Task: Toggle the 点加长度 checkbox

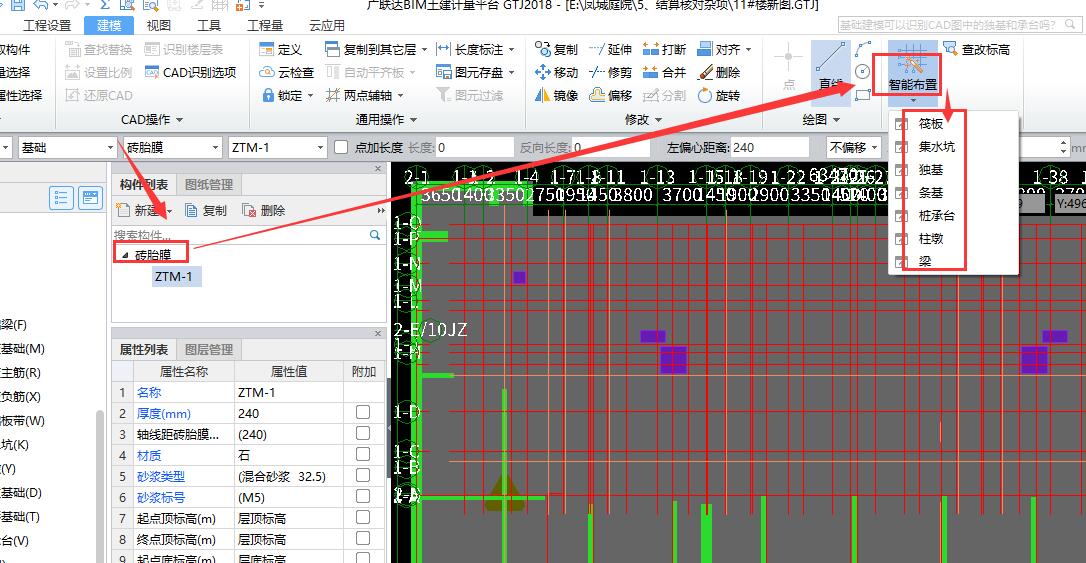Action: [341, 148]
